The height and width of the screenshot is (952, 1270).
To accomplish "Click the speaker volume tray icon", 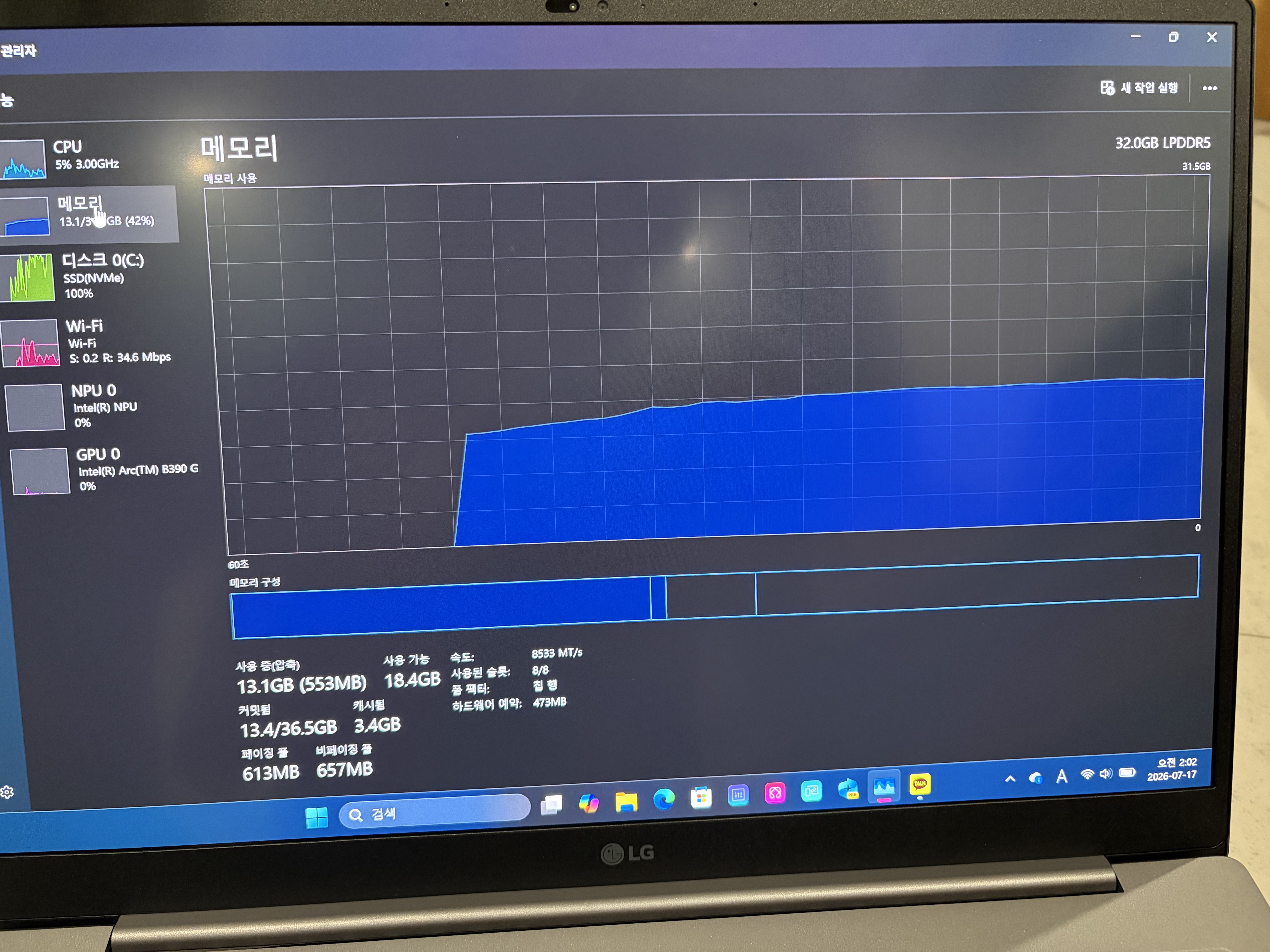I will tap(1106, 774).
